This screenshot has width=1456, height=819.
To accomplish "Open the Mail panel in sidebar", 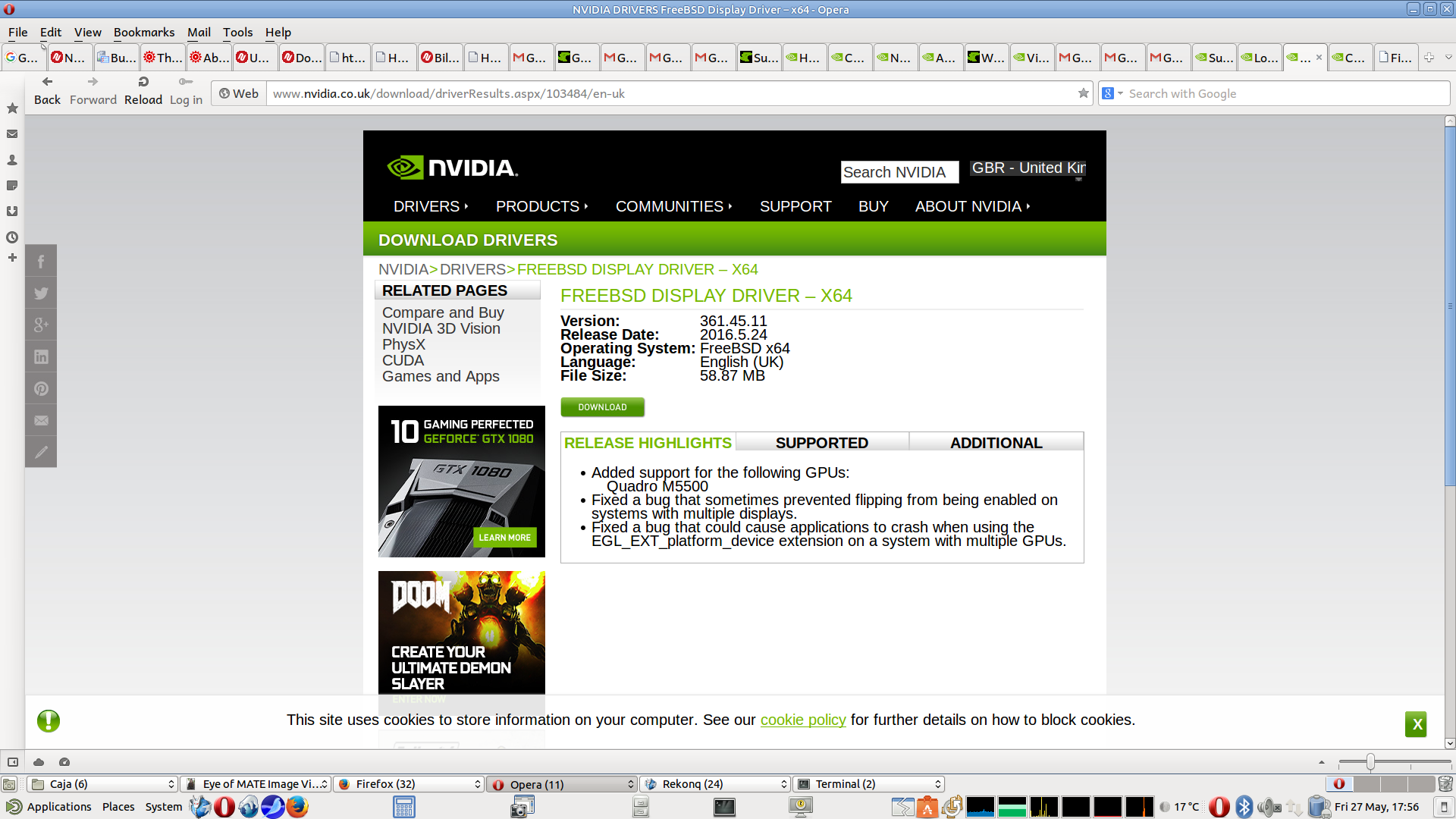I will point(12,134).
